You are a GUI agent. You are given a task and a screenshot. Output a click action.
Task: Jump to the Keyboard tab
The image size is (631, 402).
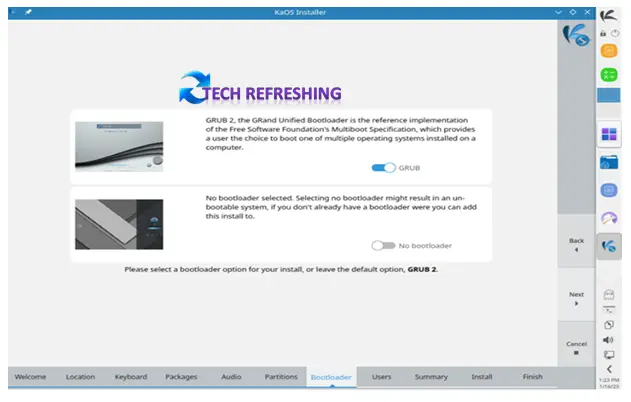point(131,377)
